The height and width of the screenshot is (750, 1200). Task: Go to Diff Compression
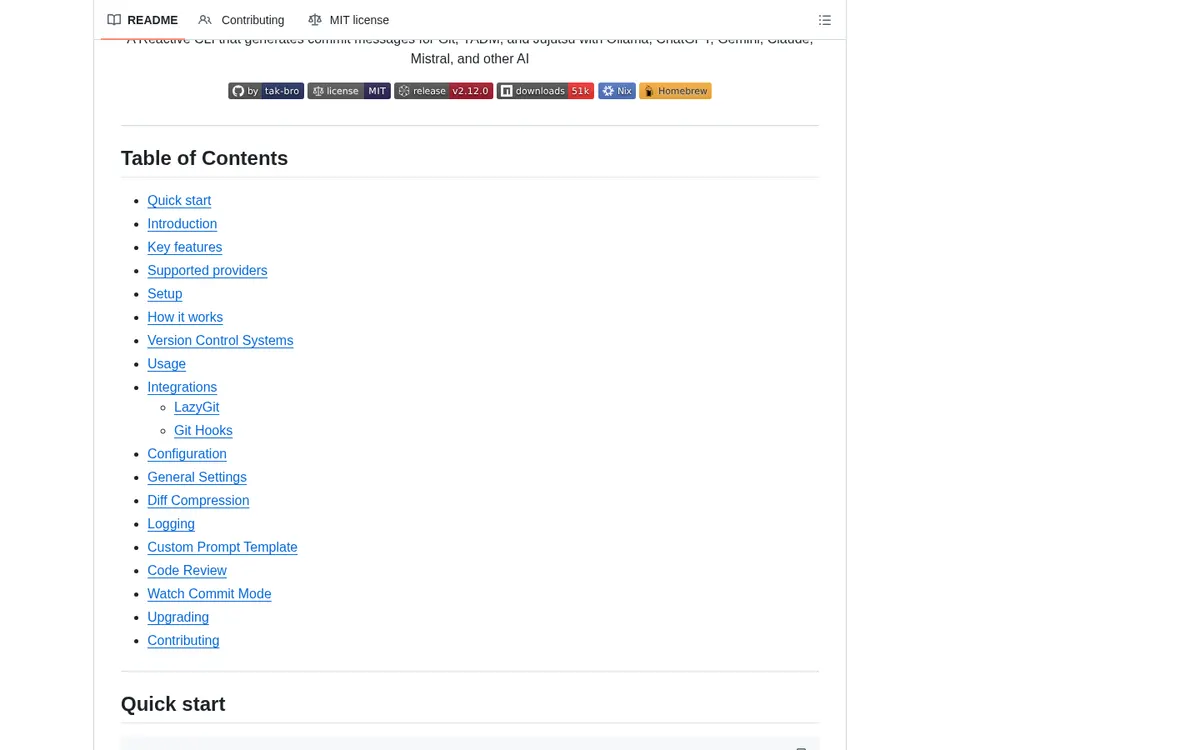[198, 501]
